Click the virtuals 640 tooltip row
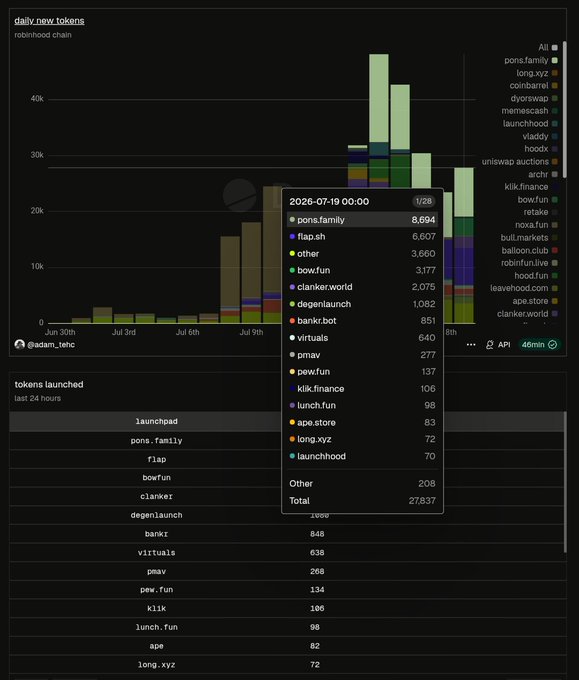Image resolution: width=579 pixels, height=680 pixels. 362,338
